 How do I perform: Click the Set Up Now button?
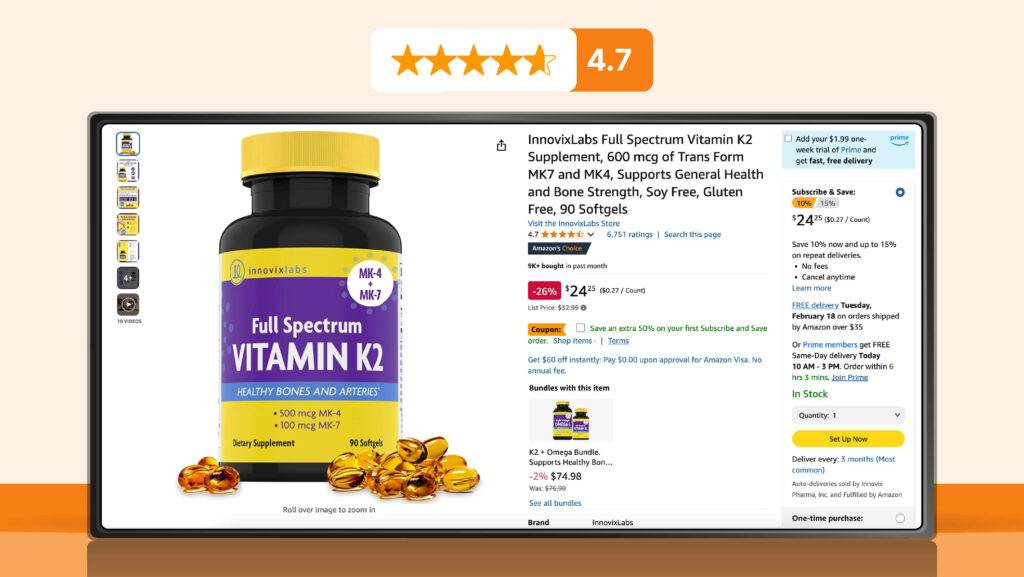[x=848, y=439]
